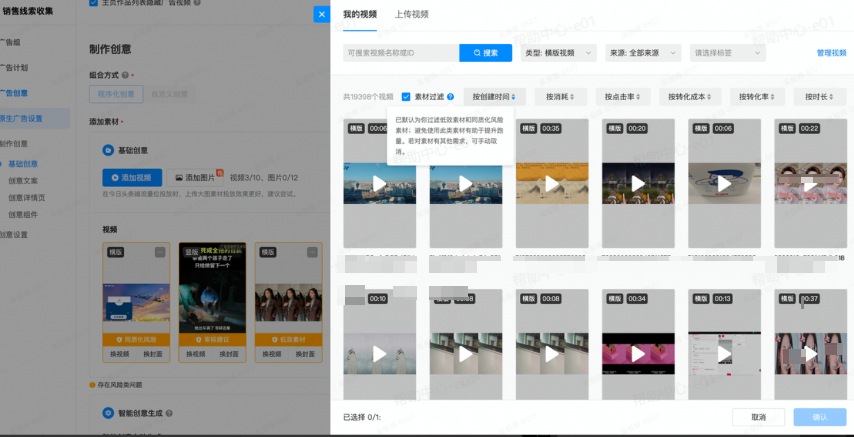
Task: Switch to the 我的视频 tab
Action: (360, 15)
